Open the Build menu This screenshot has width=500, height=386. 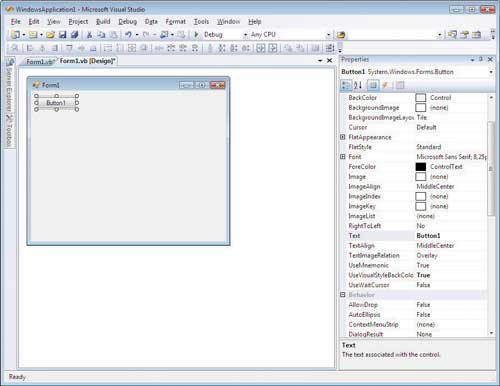coord(103,22)
